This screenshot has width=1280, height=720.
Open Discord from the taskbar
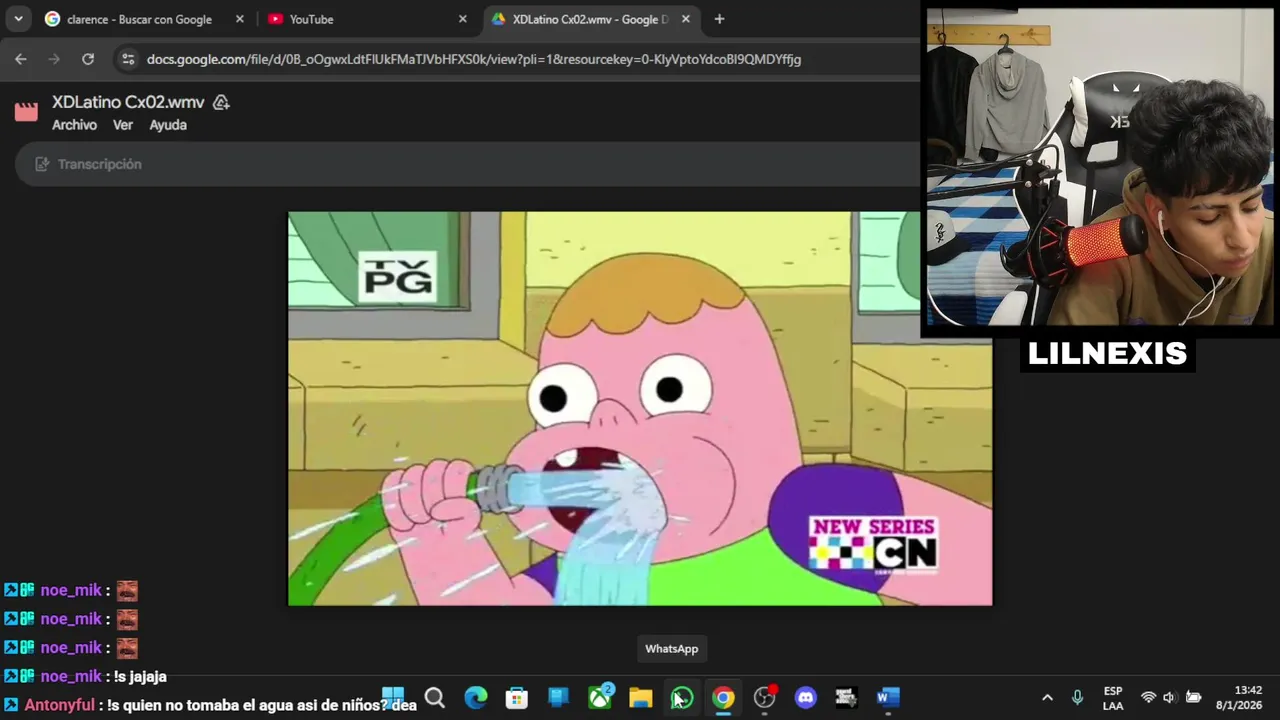click(x=806, y=697)
